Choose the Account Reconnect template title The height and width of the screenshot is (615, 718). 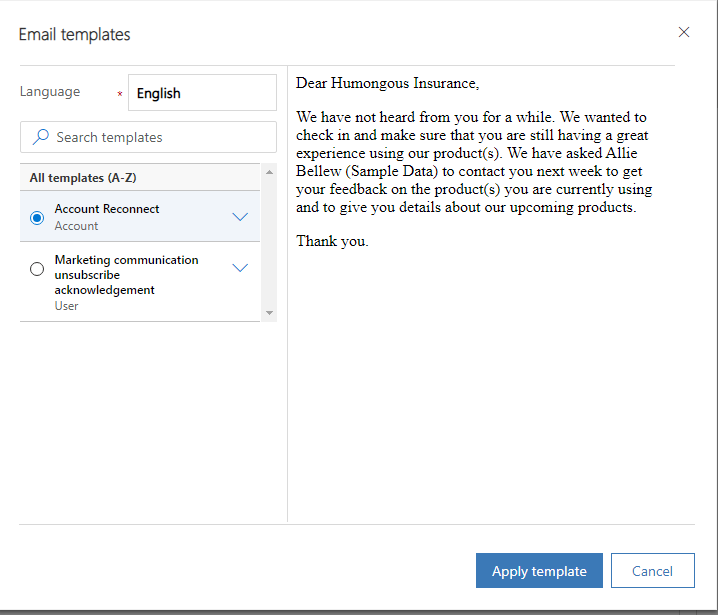click(x=107, y=209)
